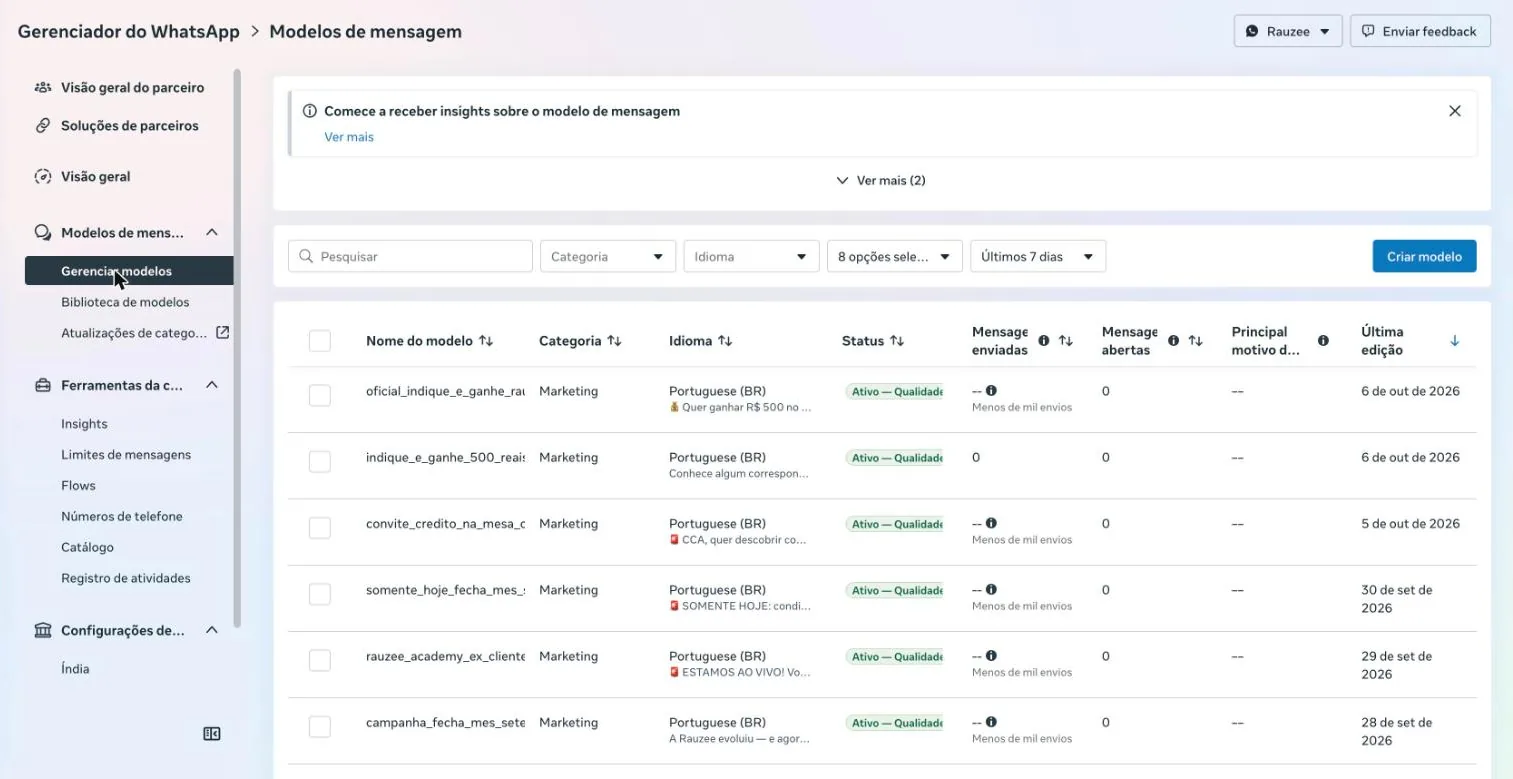Sort by Nome do modelo arrows
1513x779 pixels.
[x=486, y=341]
